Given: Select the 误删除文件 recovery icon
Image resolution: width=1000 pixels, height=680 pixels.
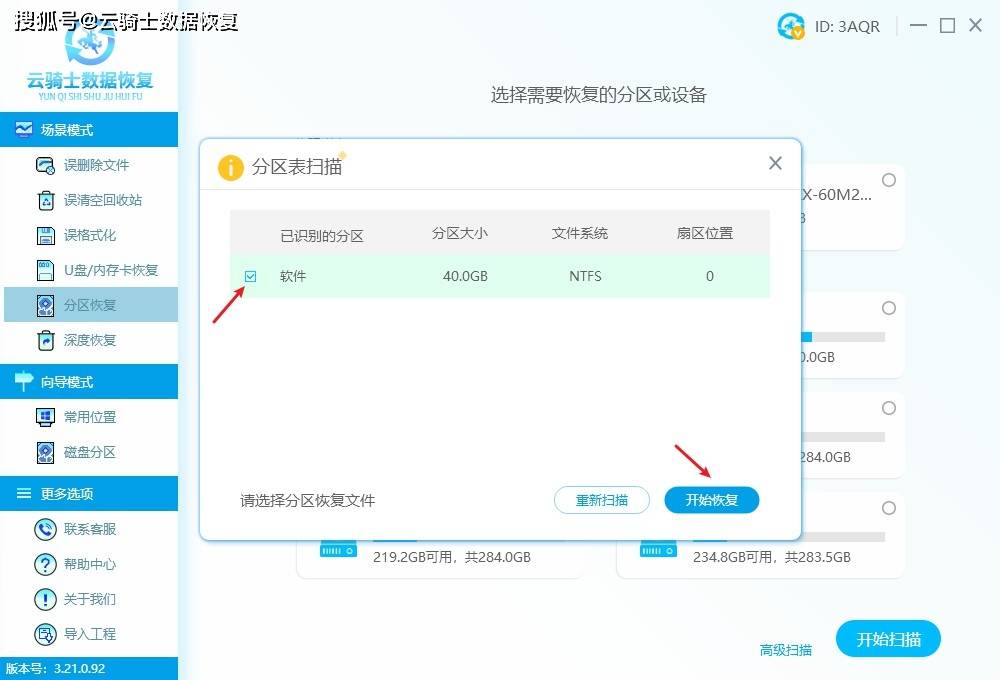Looking at the screenshot, I should [45, 165].
